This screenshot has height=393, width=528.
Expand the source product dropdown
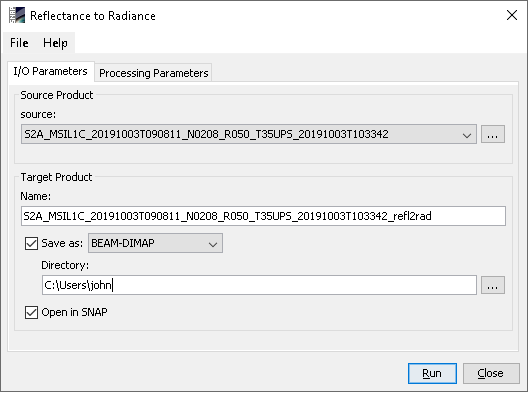[x=249, y=134]
